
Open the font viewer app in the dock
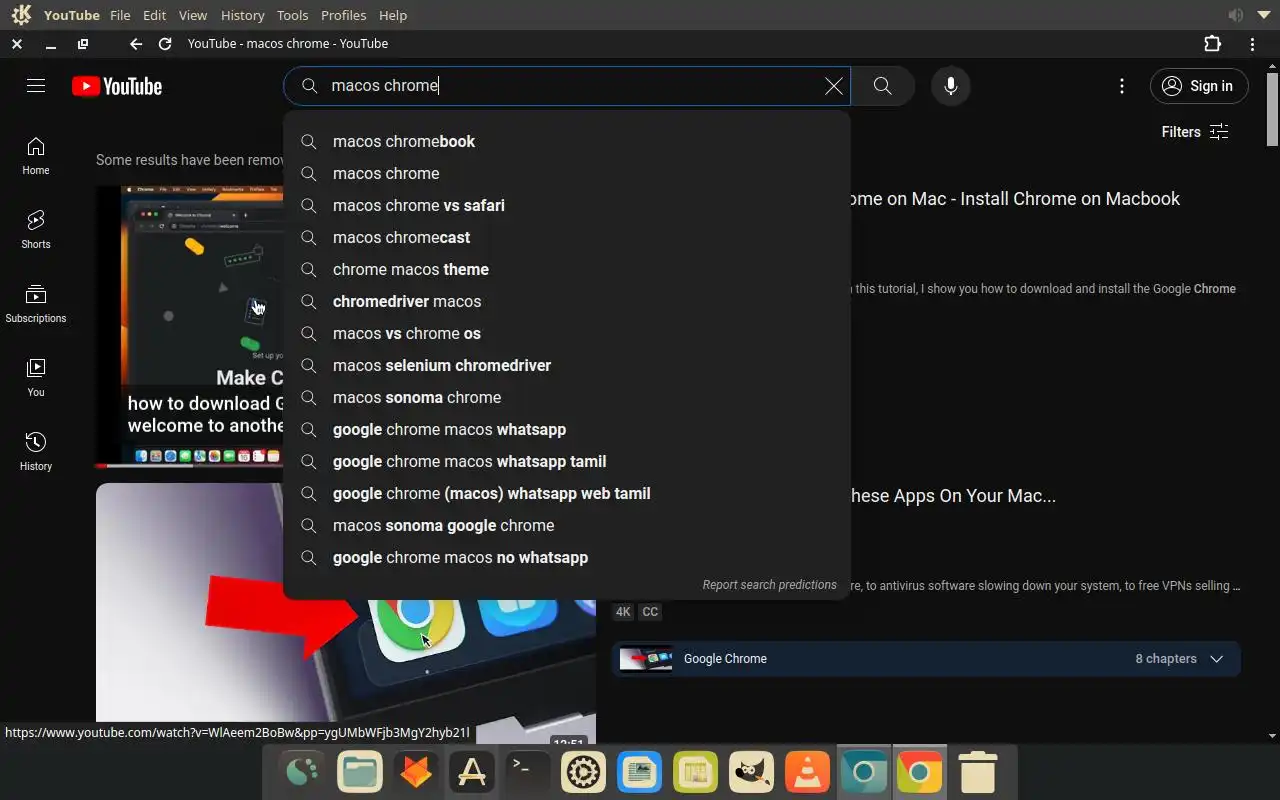pos(471,772)
